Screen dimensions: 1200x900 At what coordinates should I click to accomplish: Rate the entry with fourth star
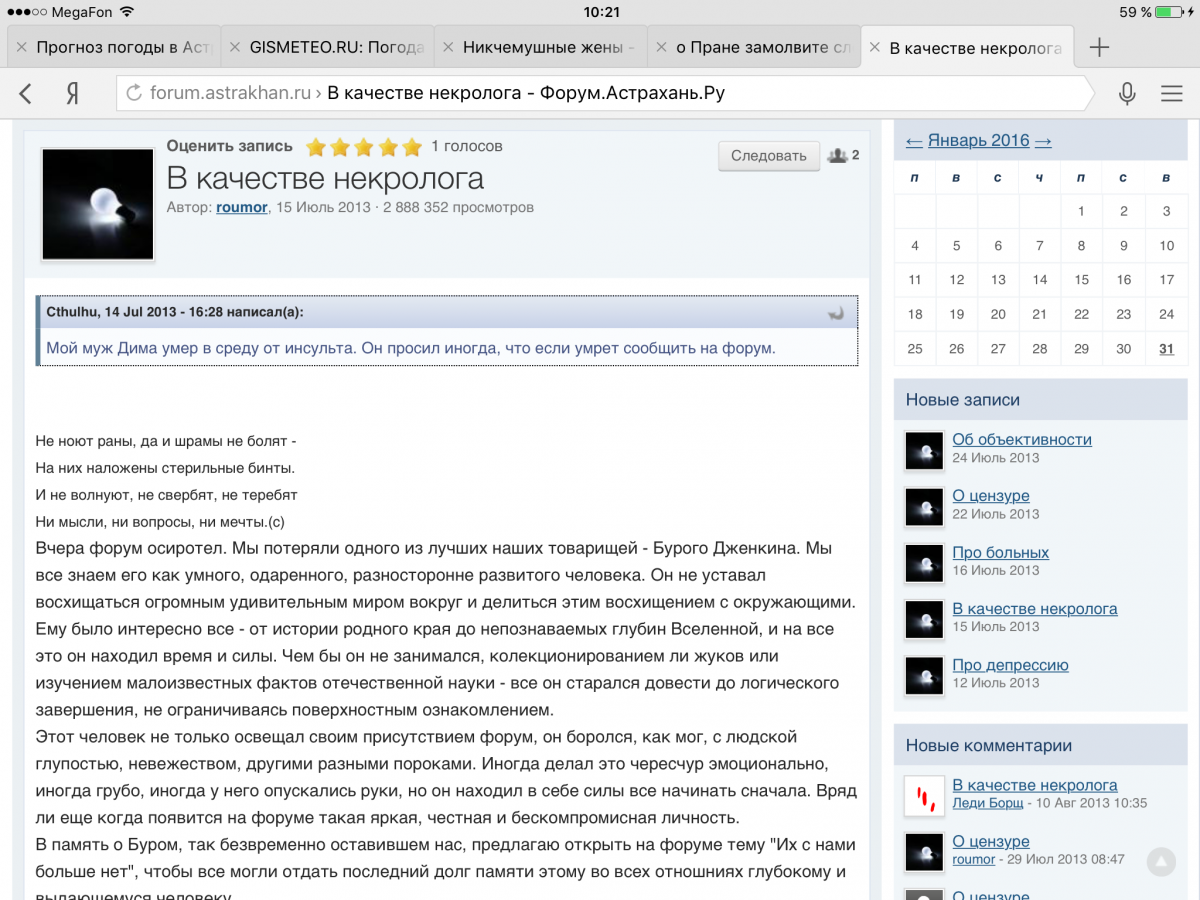pyautogui.click(x=388, y=148)
